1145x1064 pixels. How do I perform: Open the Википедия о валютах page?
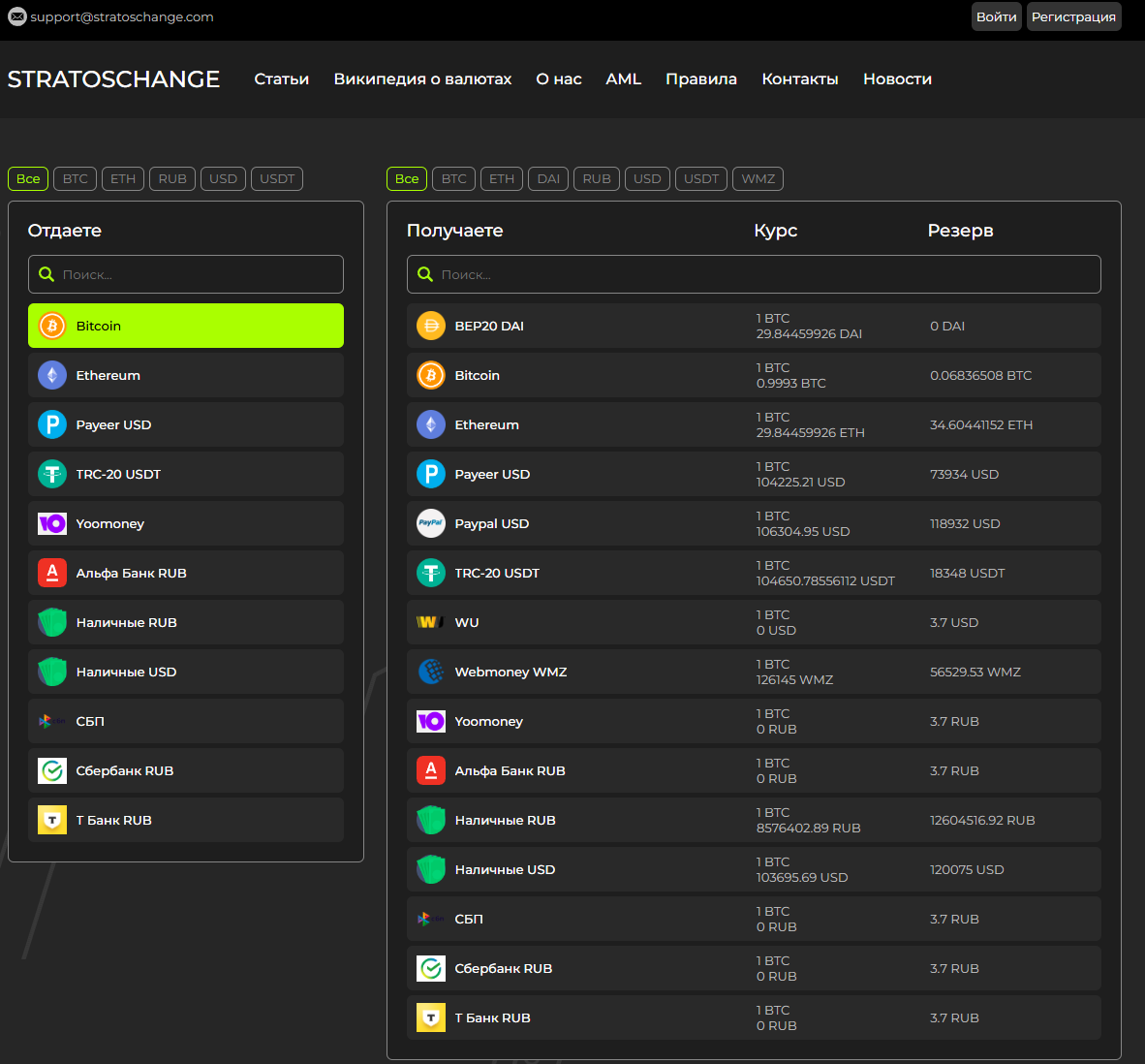click(x=422, y=79)
